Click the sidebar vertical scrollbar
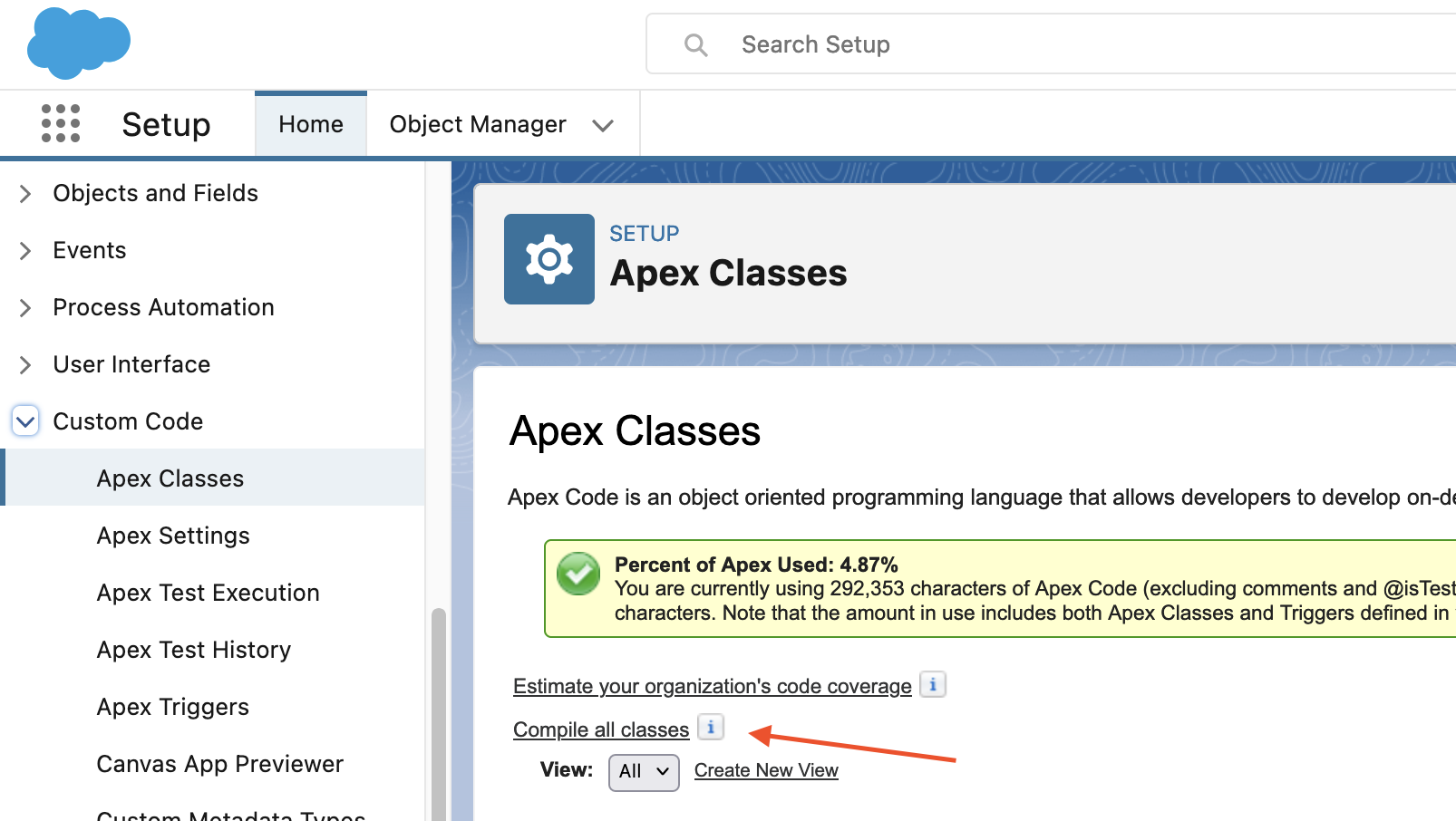 tap(439, 714)
